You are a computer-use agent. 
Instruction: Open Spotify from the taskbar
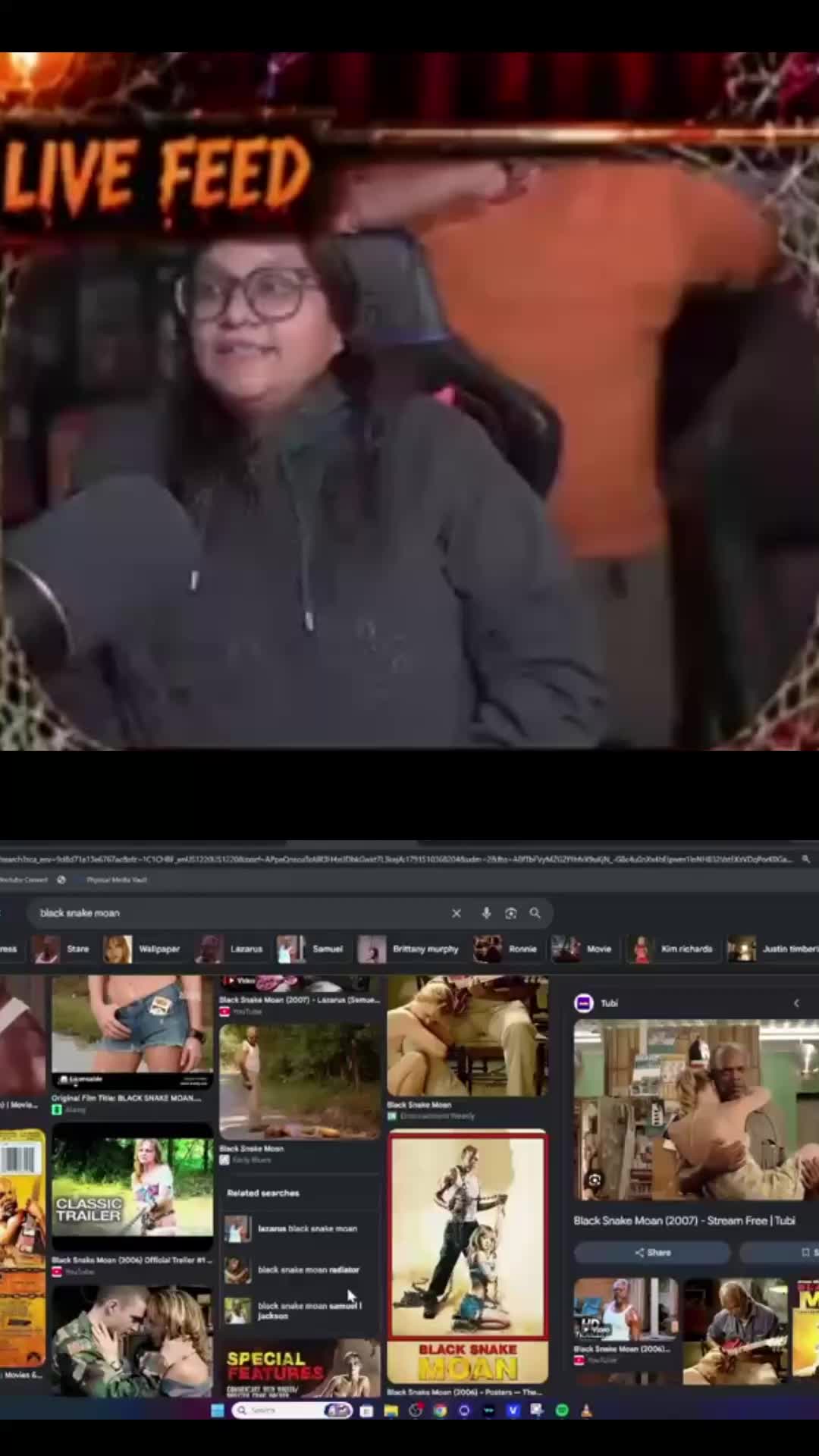562,1410
